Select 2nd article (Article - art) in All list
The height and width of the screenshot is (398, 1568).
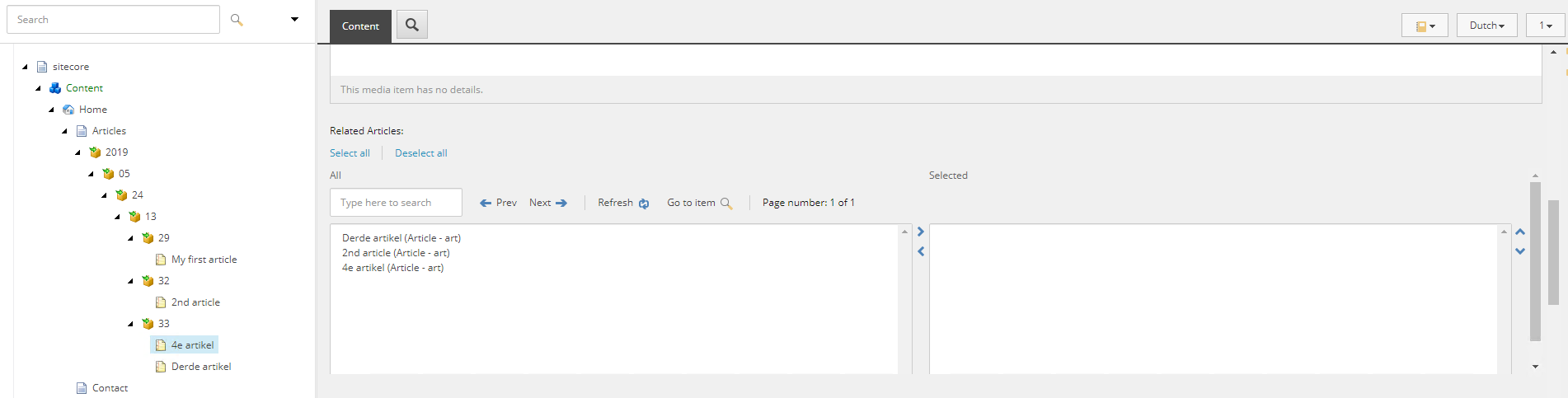tap(396, 253)
